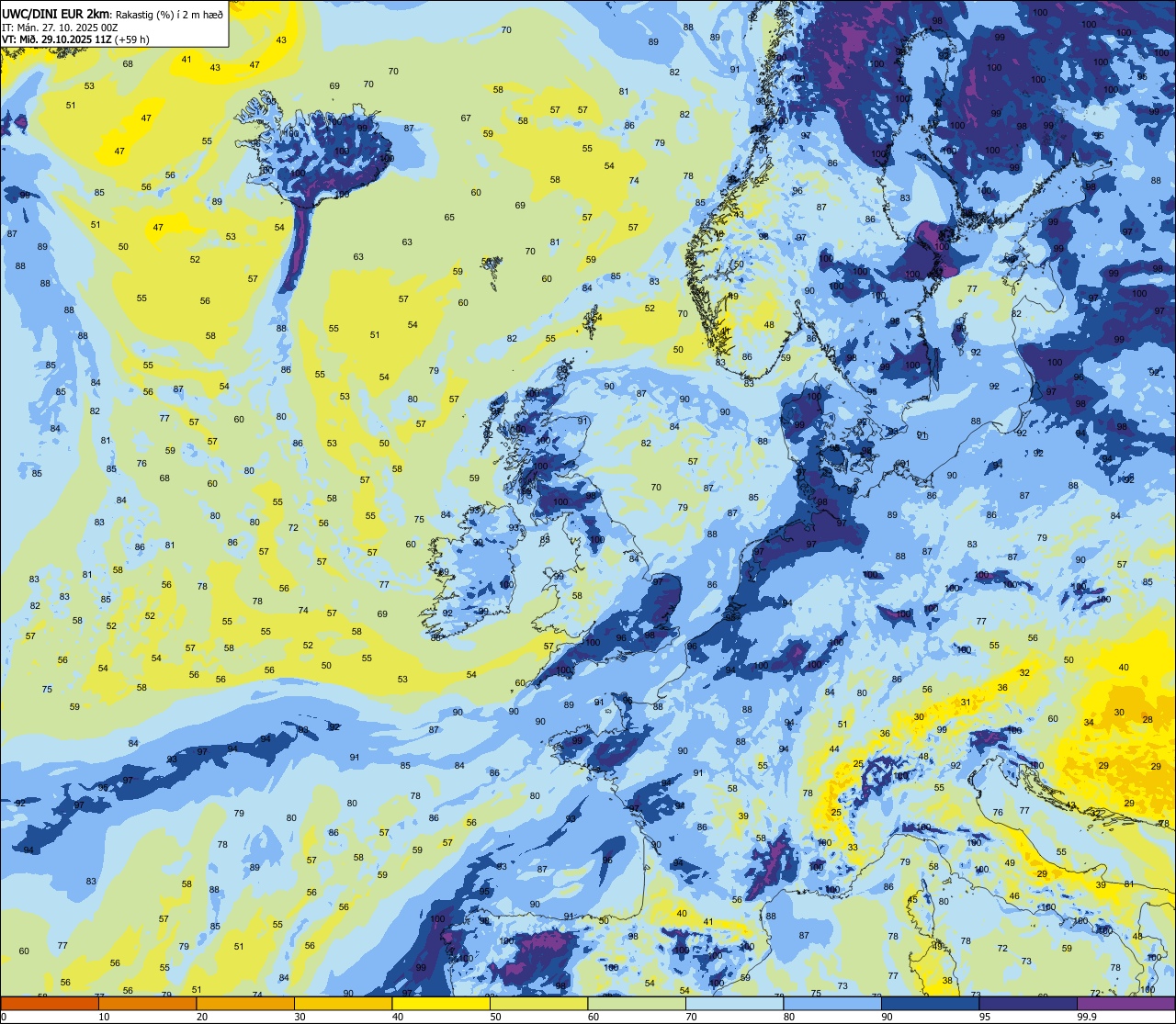Select the orange 10–20 legend segment
This screenshot has width=1176, height=1024.
pos(147,1003)
